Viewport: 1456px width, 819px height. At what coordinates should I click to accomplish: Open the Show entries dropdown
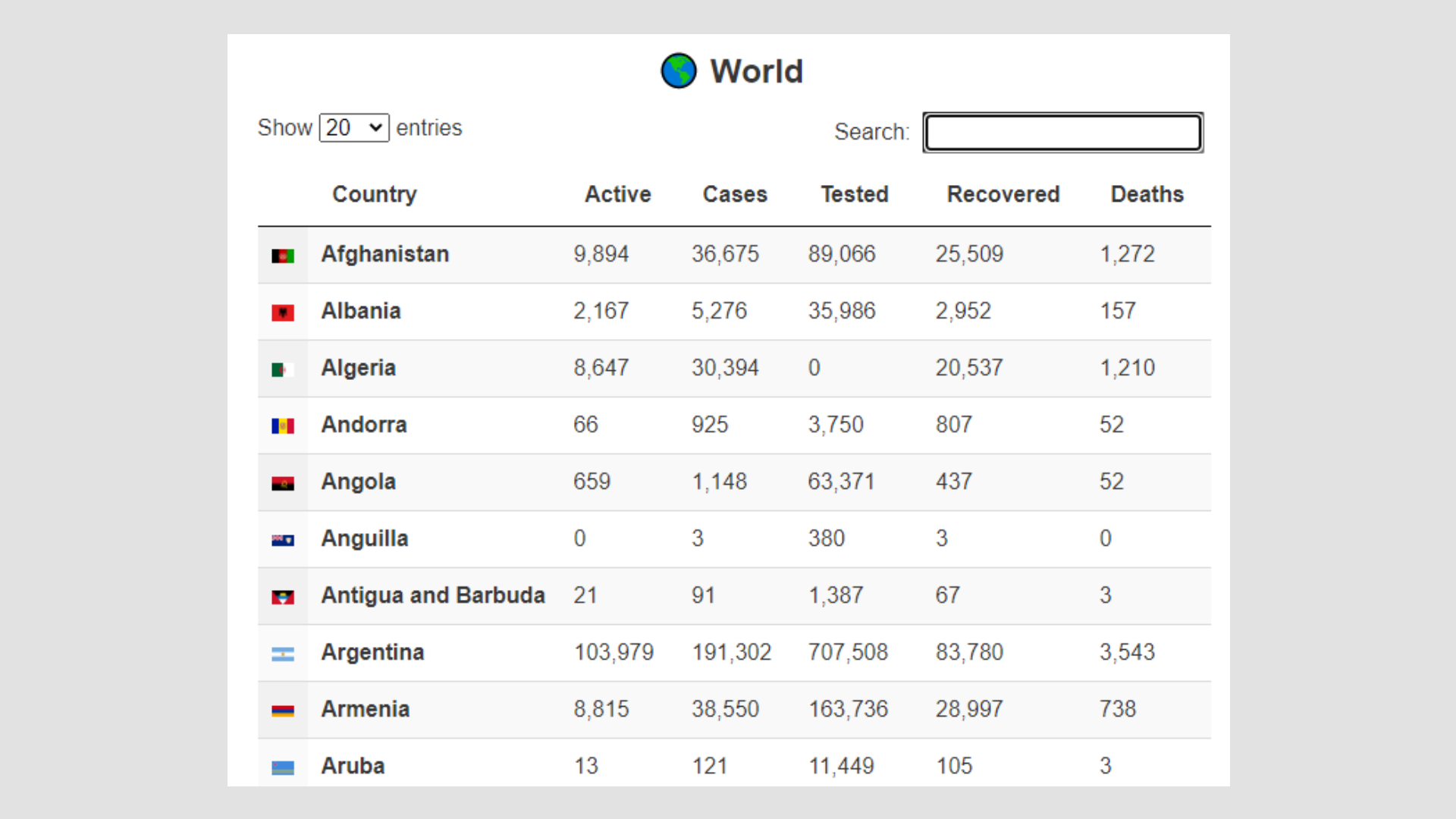coord(354,127)
